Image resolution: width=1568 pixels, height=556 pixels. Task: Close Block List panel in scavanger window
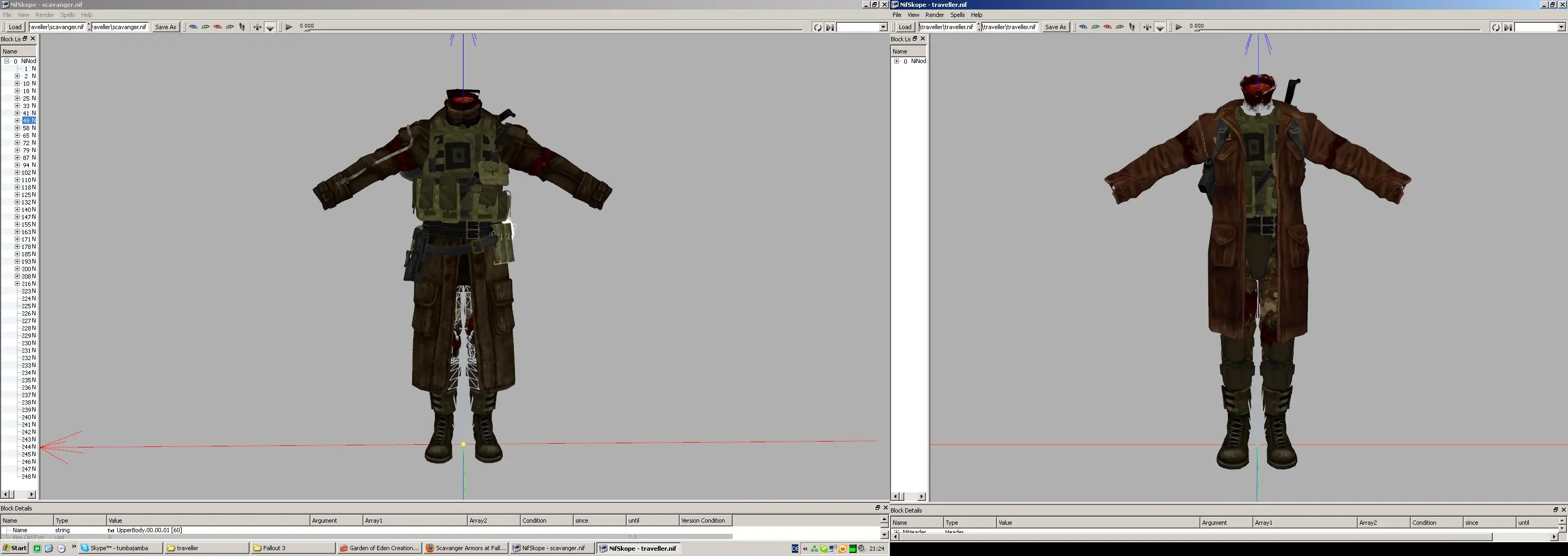click(33, 38)
